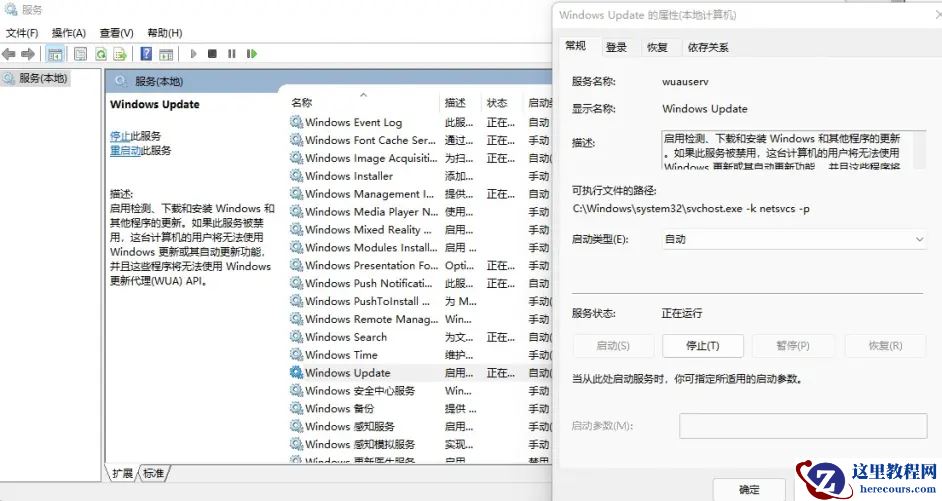
Task: Select the Windows Installer service row
Action: pyautogui.click(x=419, y=176)
